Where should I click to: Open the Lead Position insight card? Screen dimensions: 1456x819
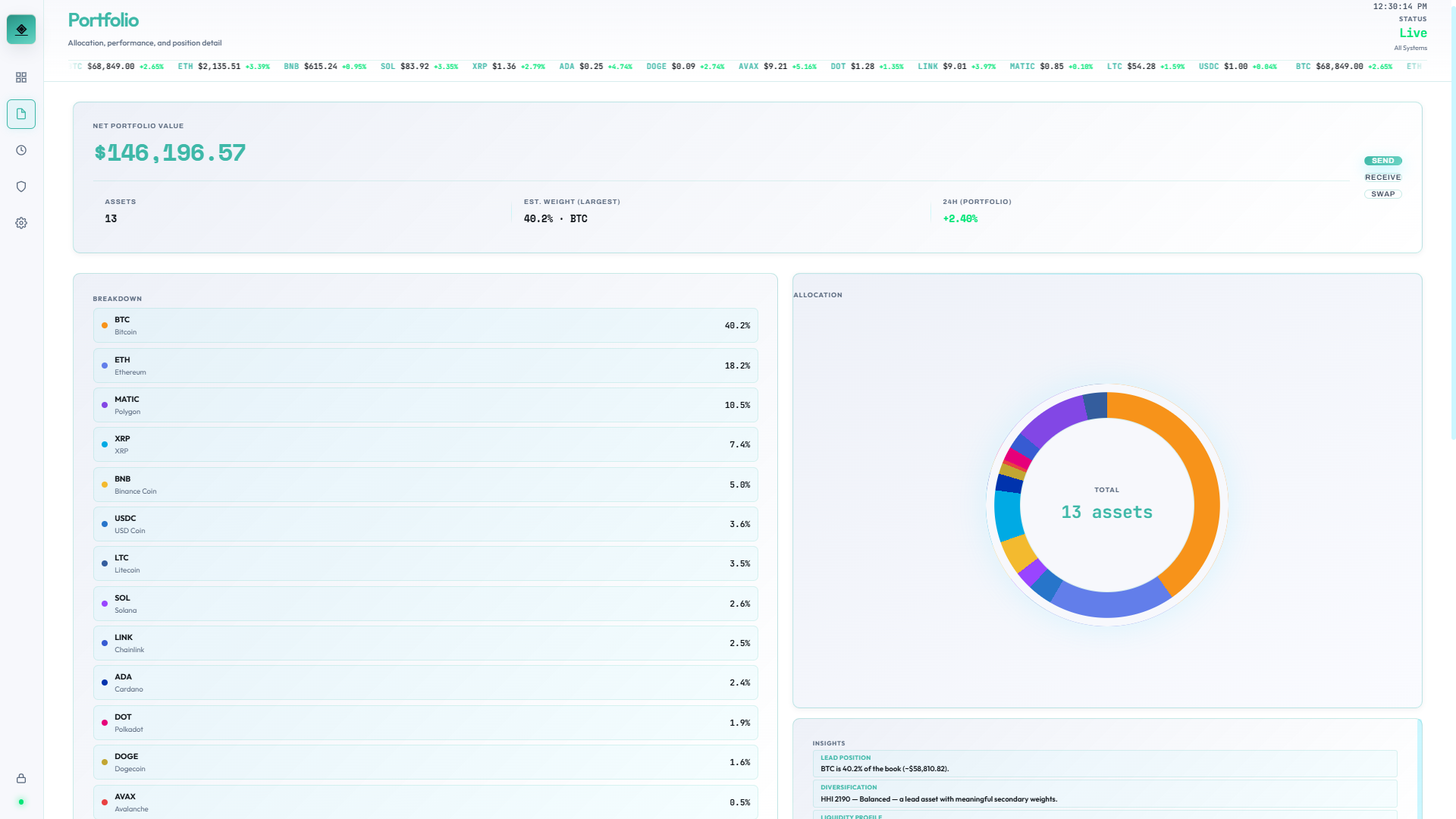(x=1106, y=763)
